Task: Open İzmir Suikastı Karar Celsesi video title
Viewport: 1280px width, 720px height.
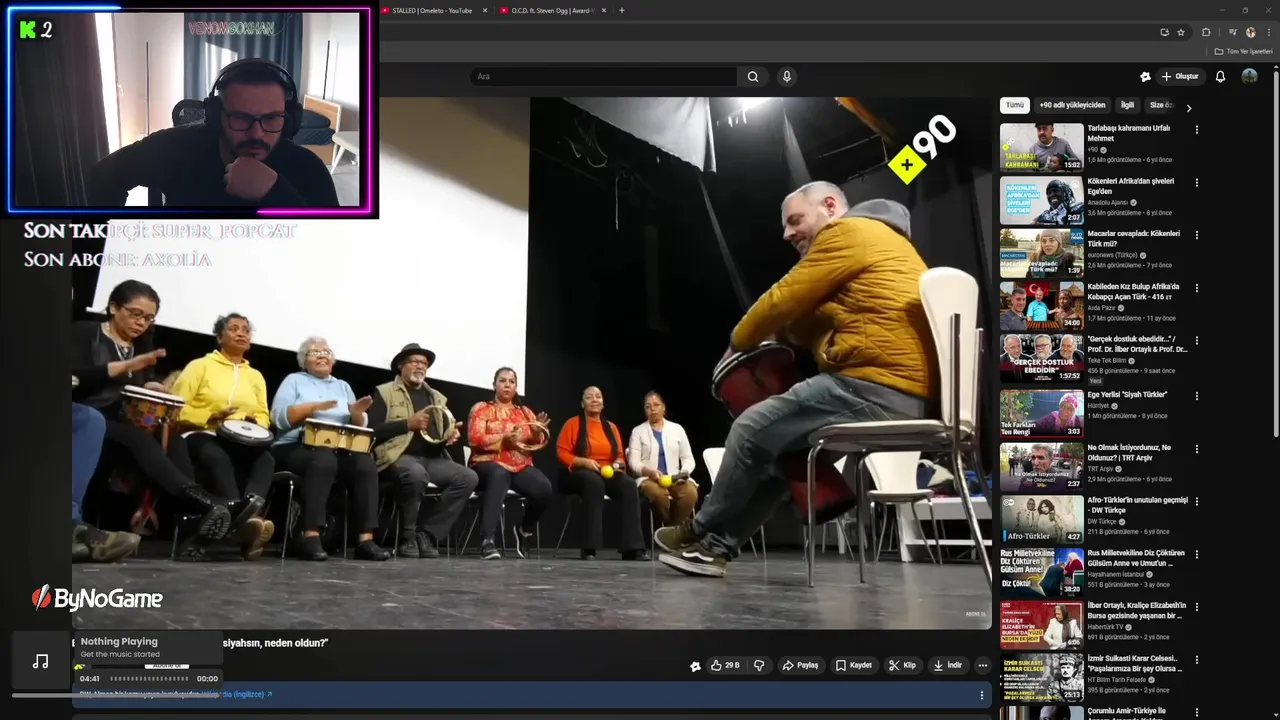Action: tap(1135, 664)
